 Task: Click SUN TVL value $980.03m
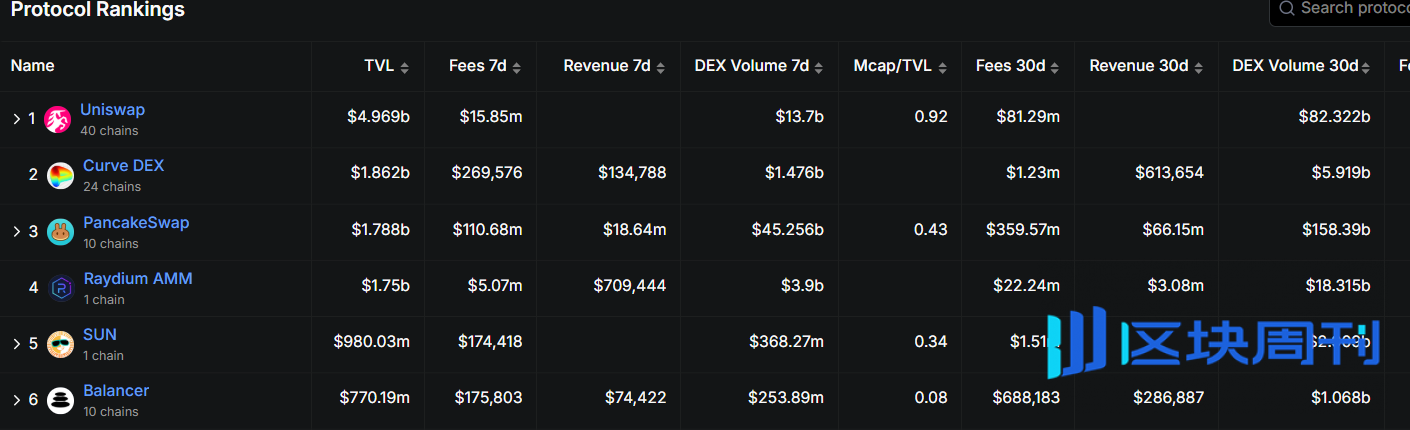coord(372,342)
